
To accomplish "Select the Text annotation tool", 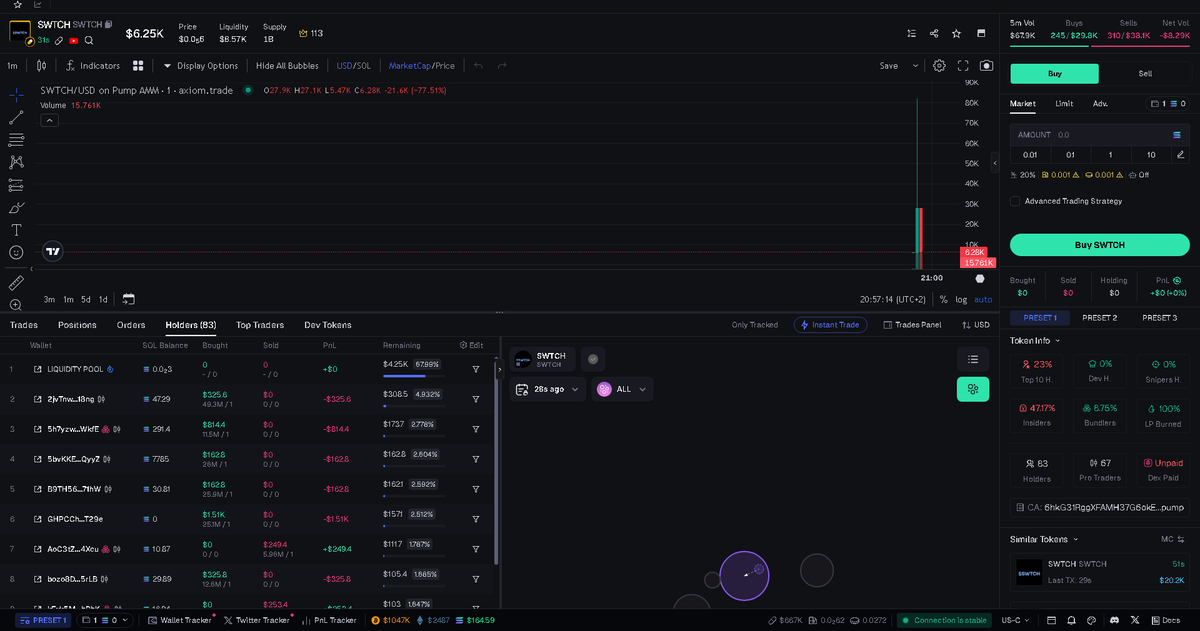I will pyautogui.click(x=16, y=230).
